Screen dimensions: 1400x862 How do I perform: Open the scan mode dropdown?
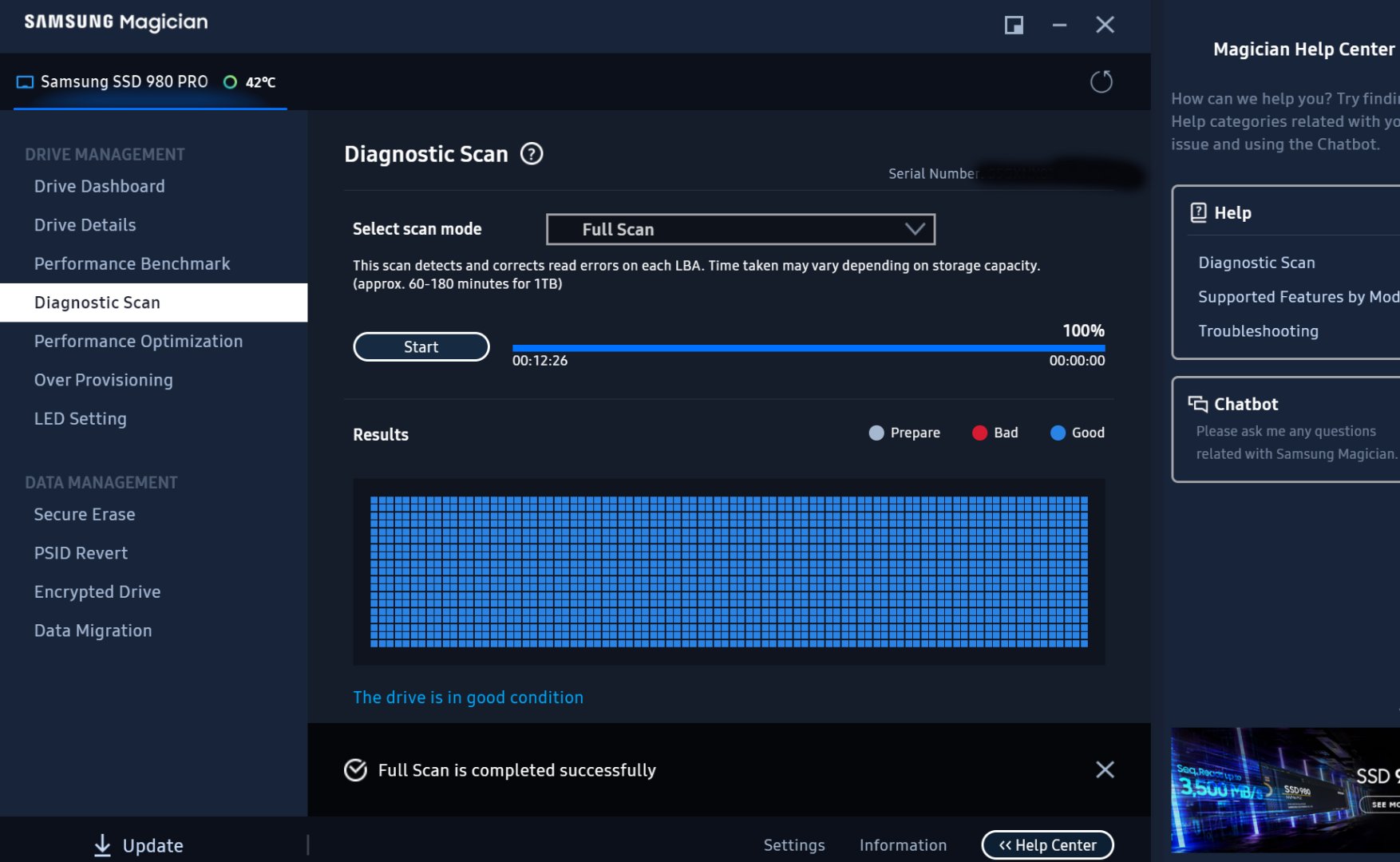(741, 229)
